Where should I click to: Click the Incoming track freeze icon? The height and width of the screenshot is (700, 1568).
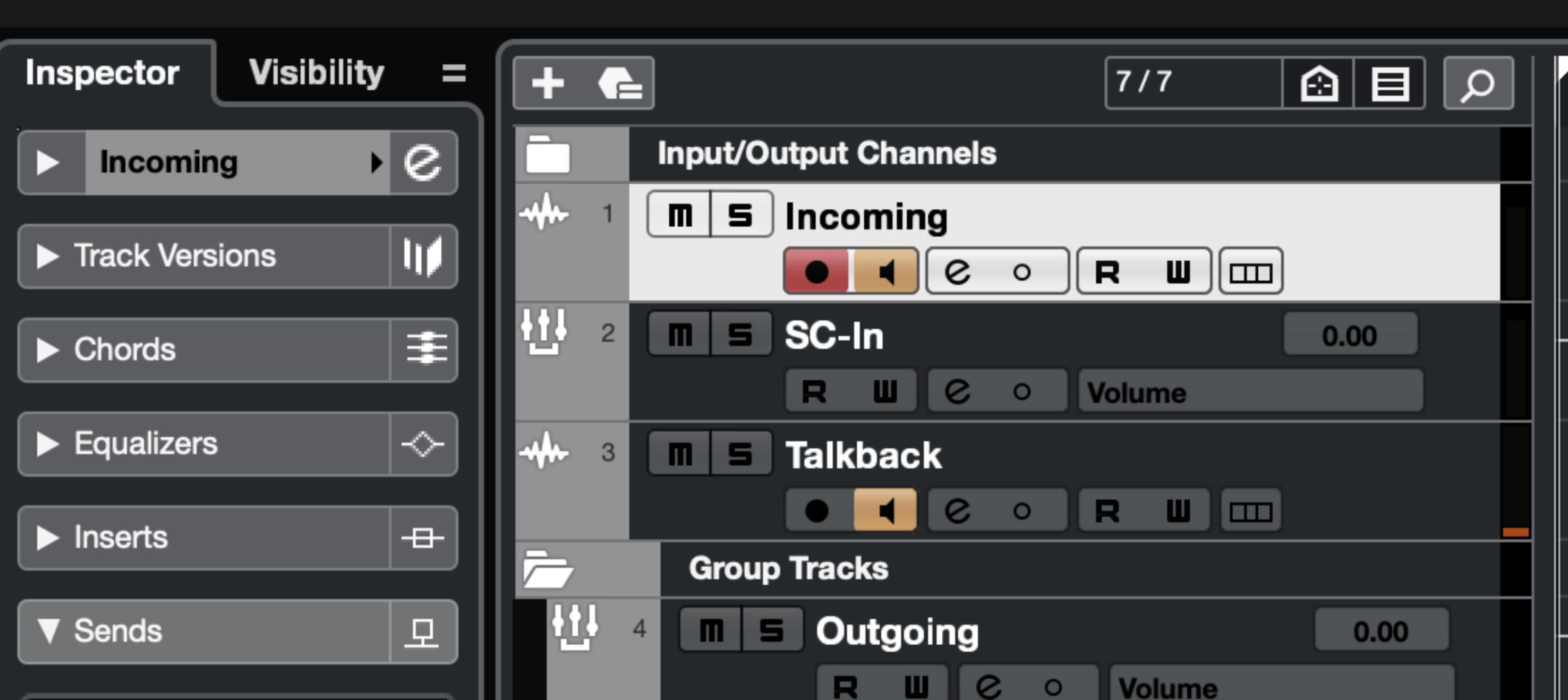click(1250, 272)
